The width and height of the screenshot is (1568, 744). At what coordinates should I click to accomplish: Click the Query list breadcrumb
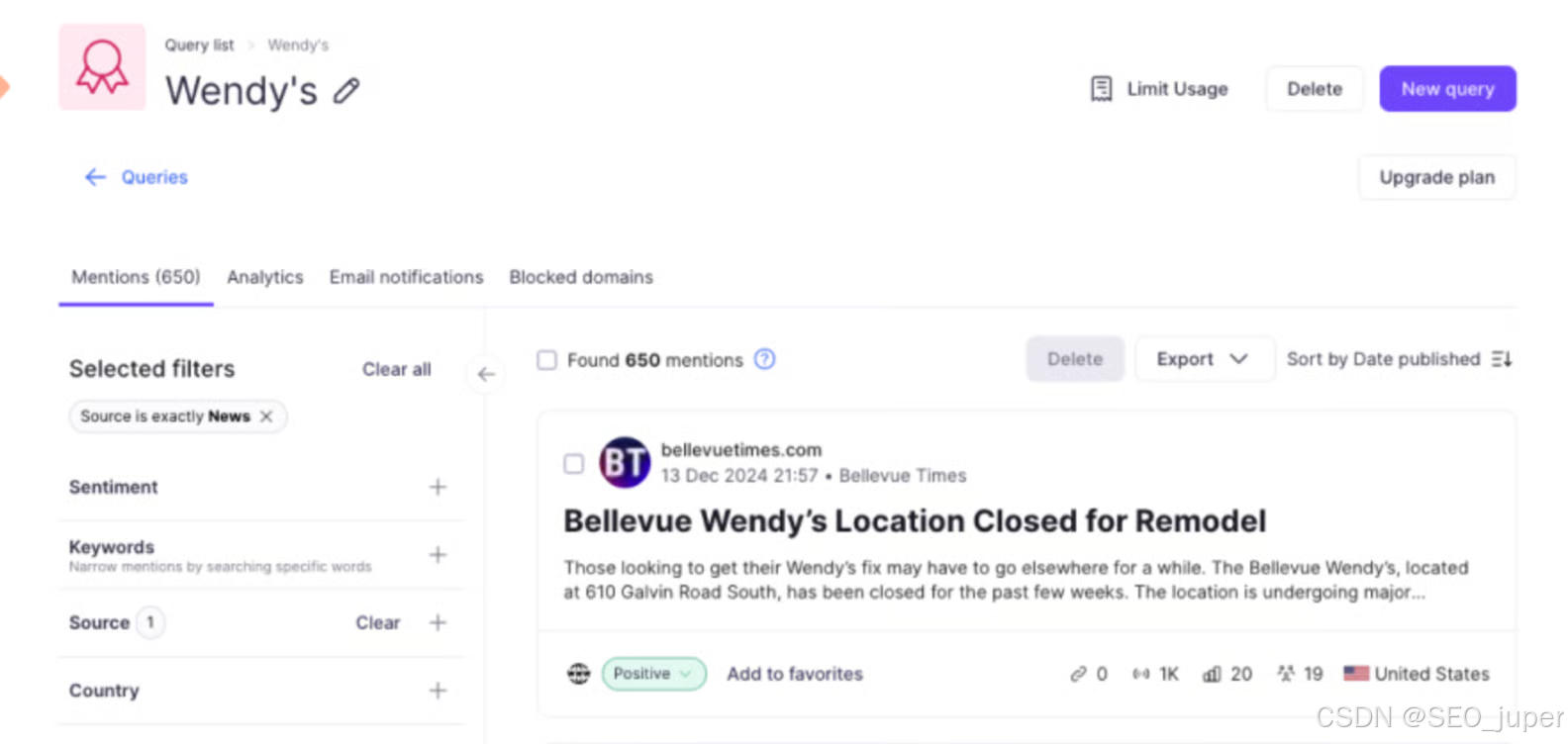point(199,45)
